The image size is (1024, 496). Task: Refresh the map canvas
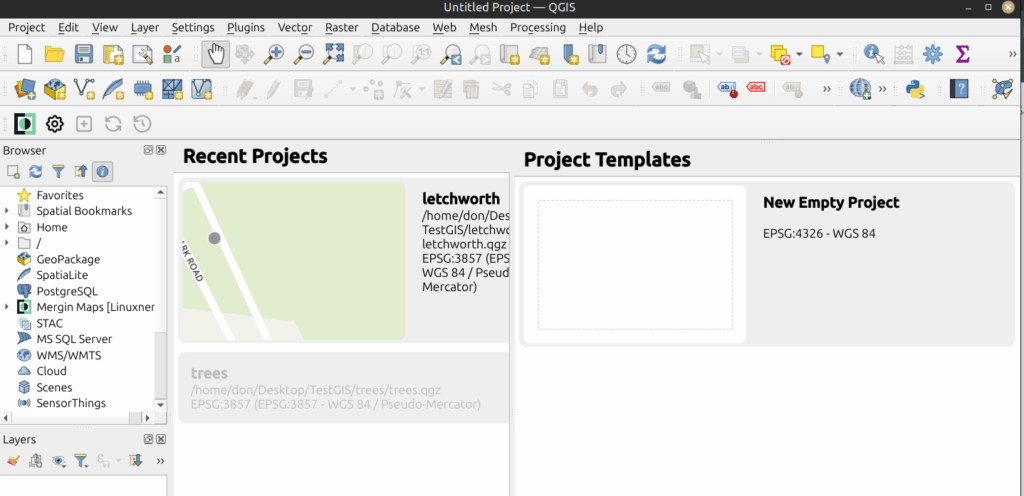coord(656,54)
